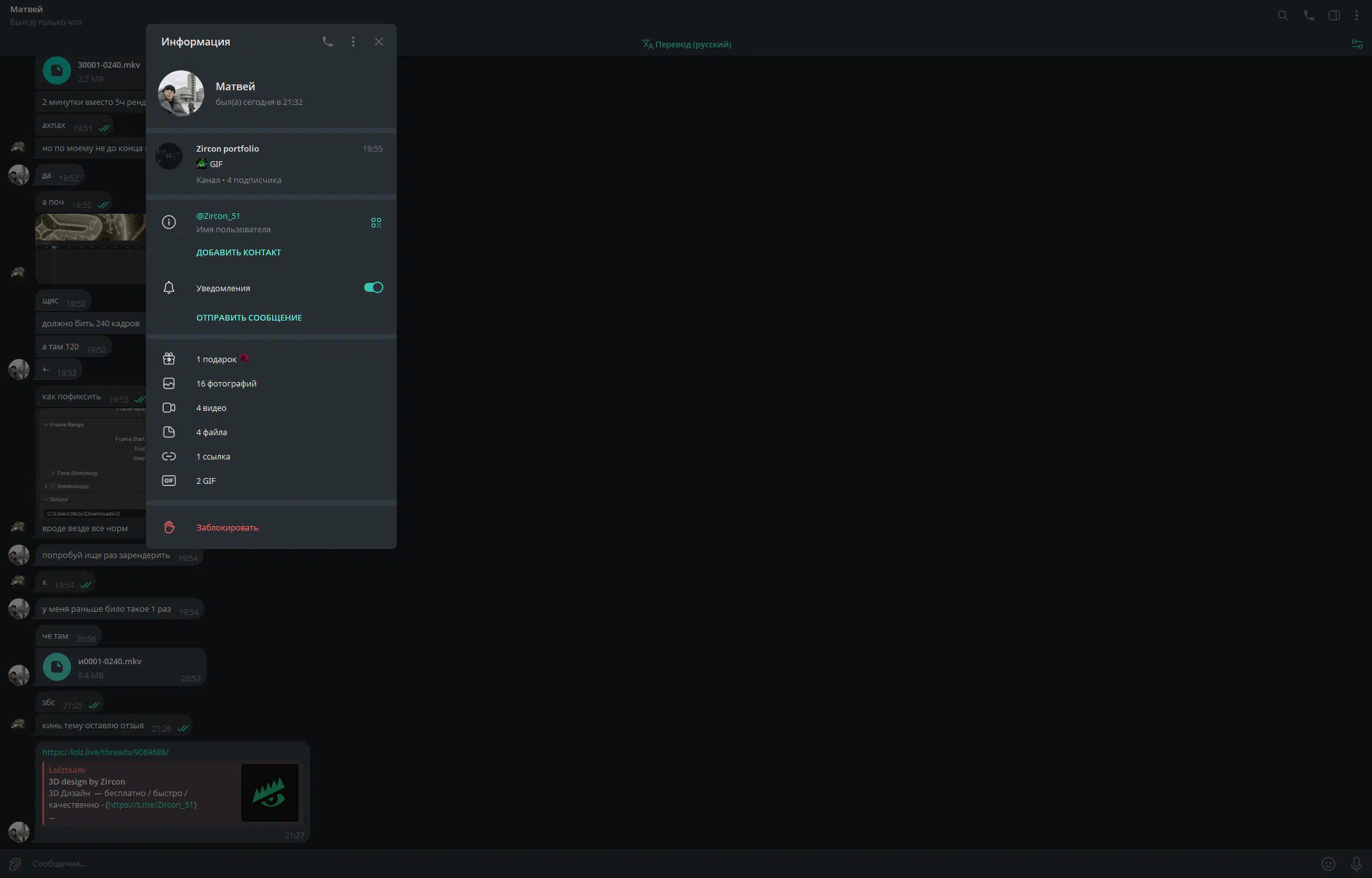Open the 4 videos list
This screenshot has width=1372, height=878.
click(211, 408)
